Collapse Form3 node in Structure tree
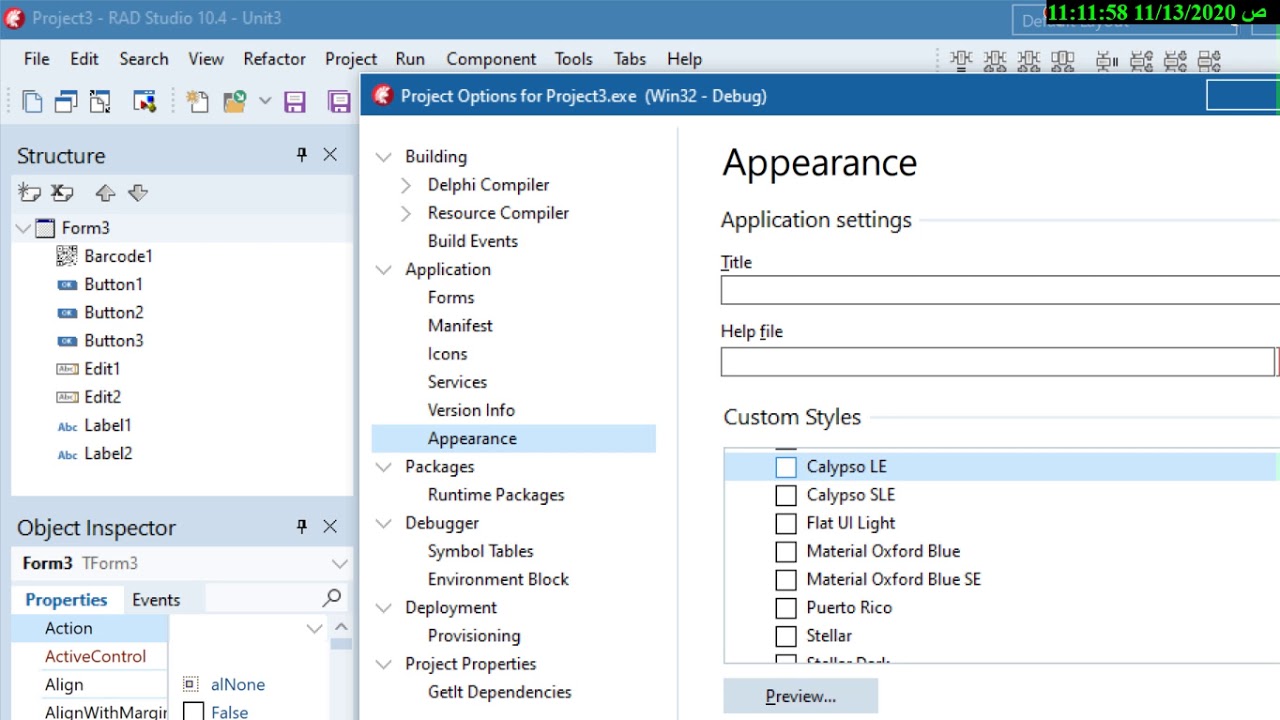Image resolution: width=1280 pixels, height=720 pixels. point(23,228)
